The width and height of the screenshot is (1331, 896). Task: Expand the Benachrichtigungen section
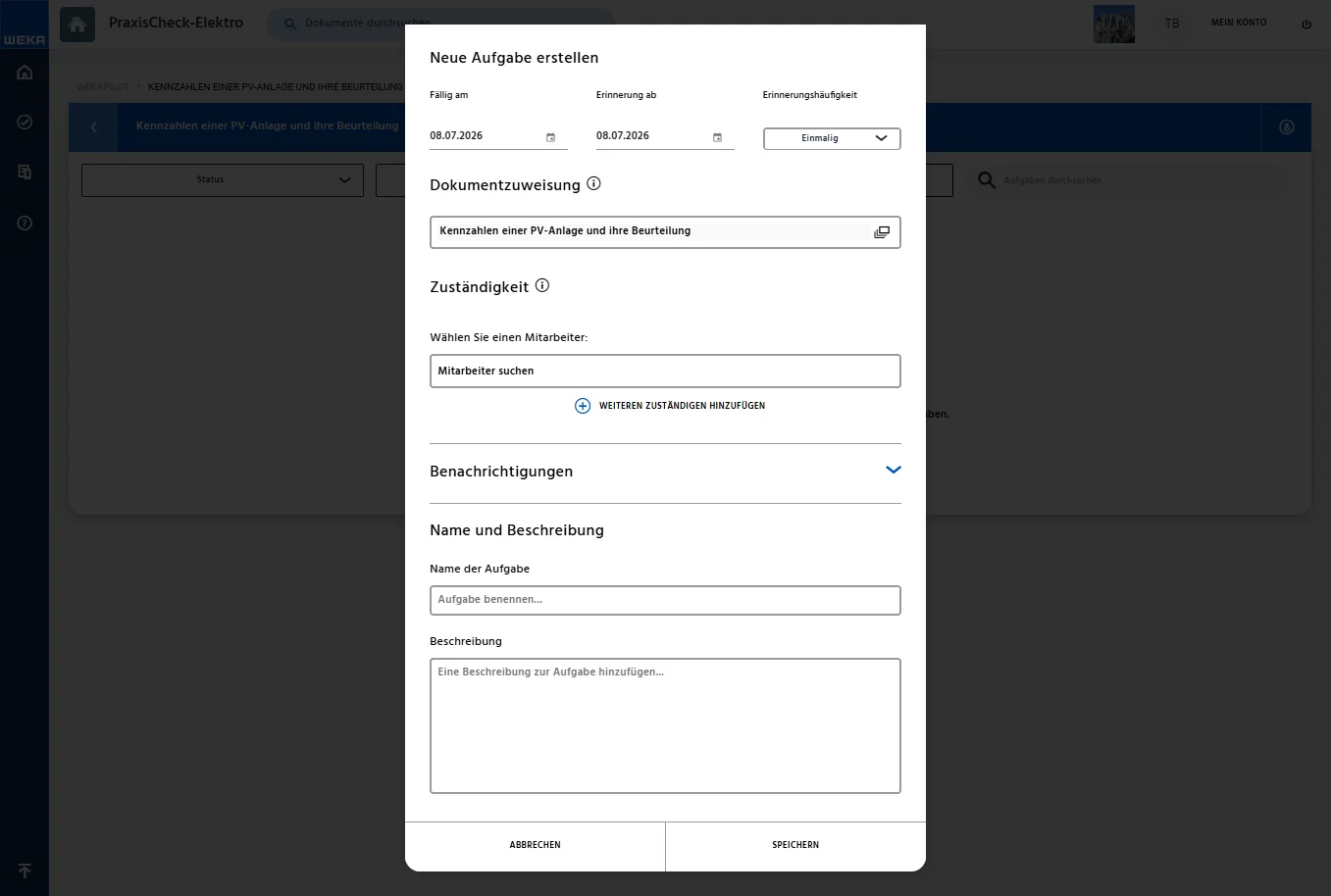point(893,470)
